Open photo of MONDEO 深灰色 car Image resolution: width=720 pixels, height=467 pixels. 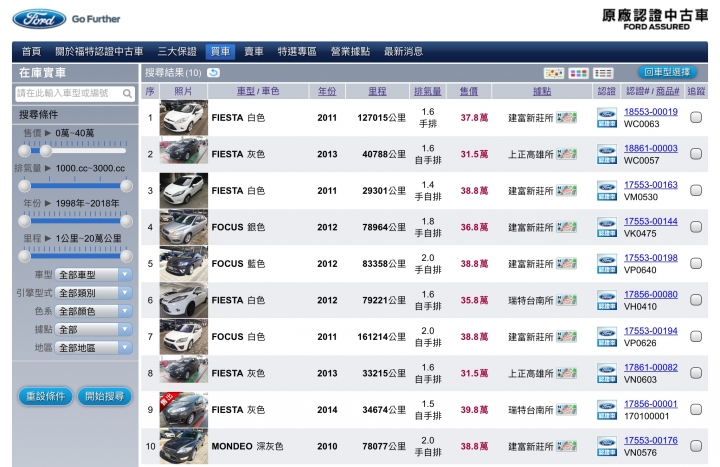[x=184, y=446]
